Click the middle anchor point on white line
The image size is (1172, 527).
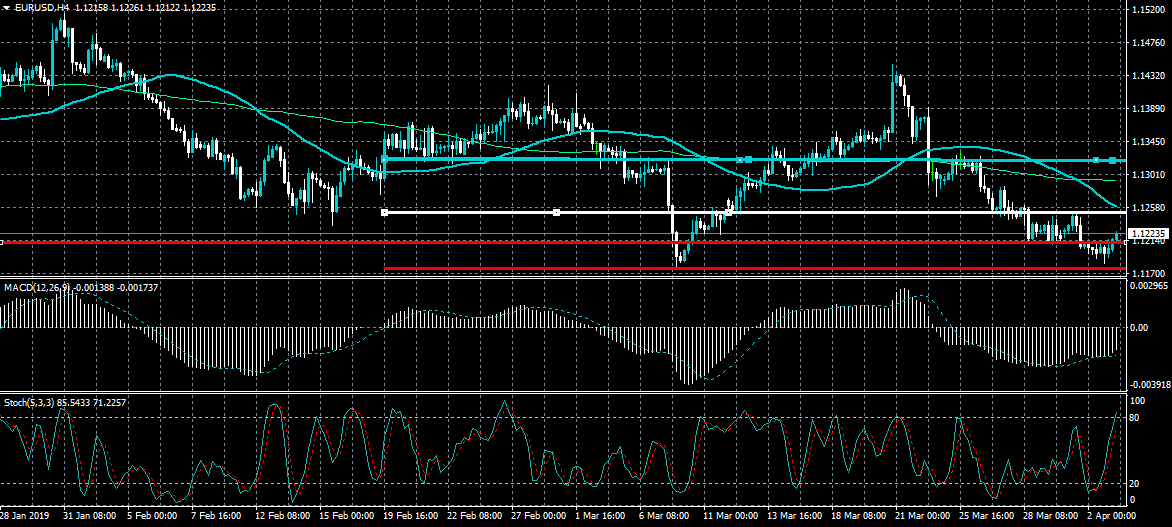(556, 213)
